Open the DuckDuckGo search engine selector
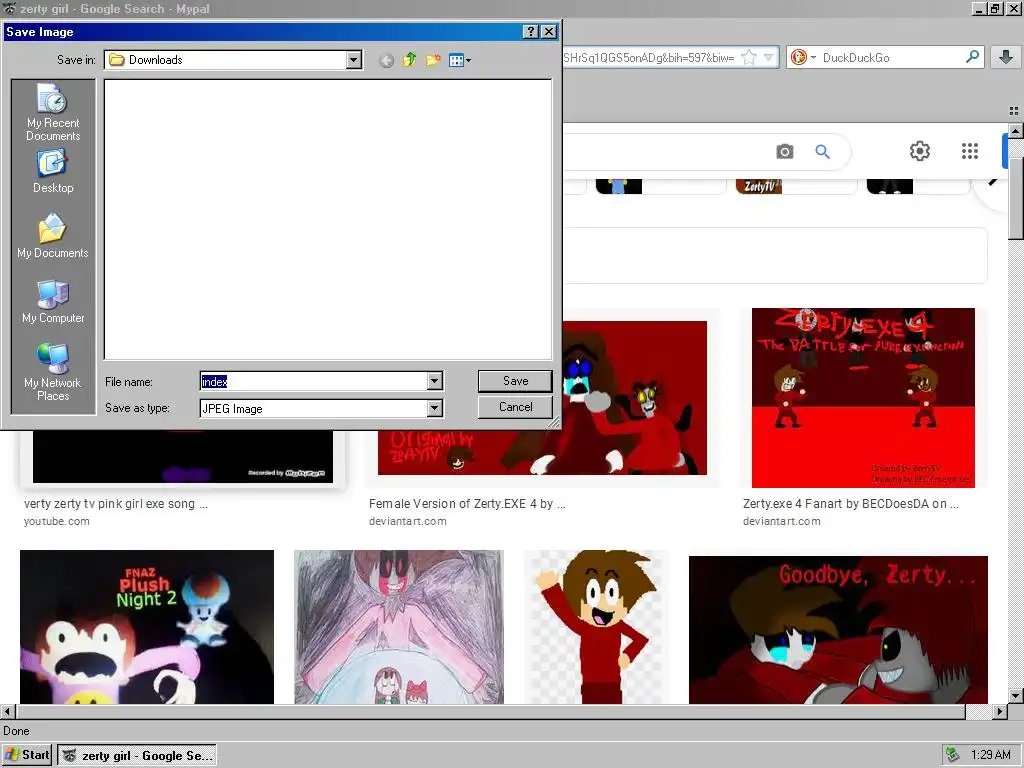 pos(803,57)
